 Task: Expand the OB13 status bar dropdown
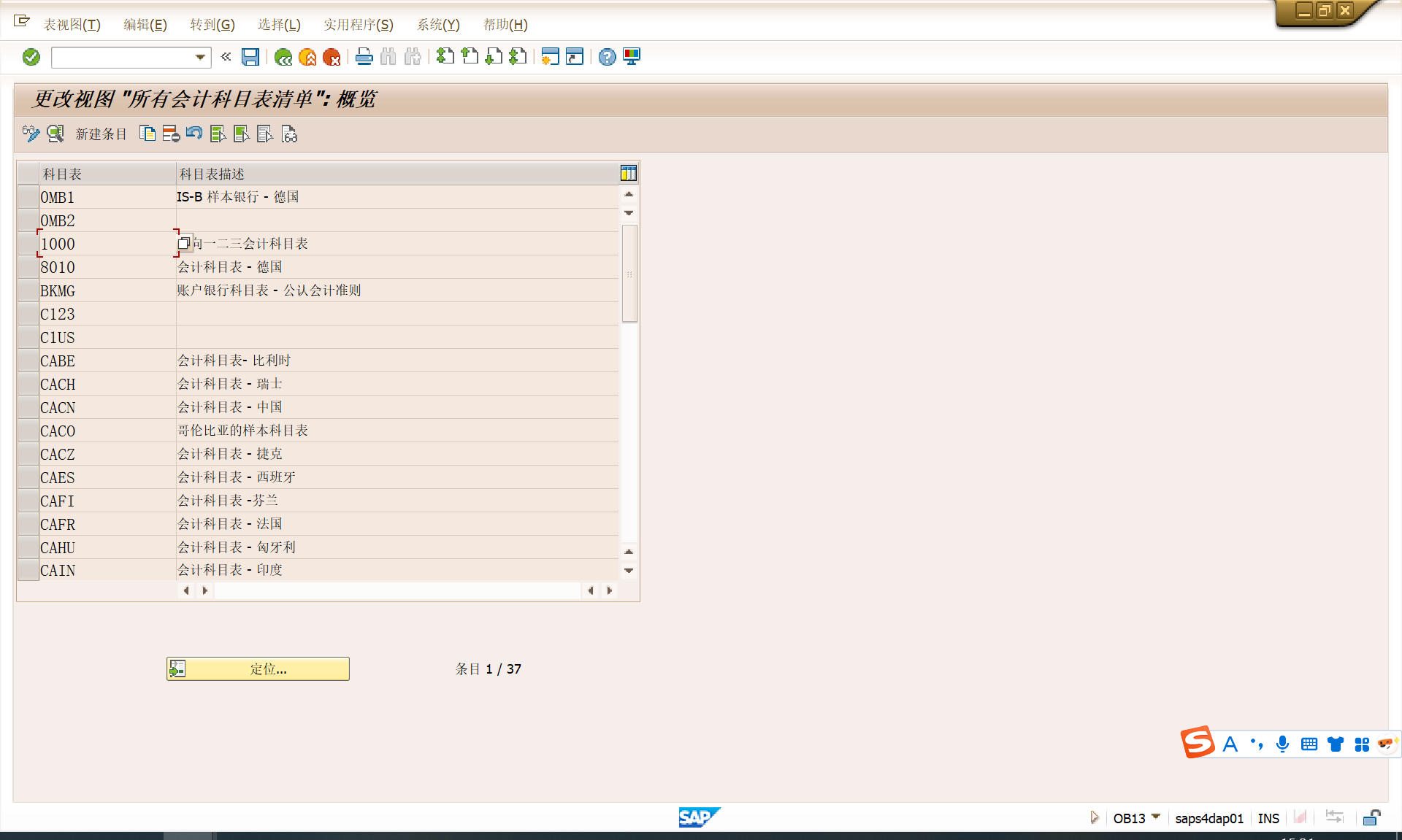[1155, 817]
